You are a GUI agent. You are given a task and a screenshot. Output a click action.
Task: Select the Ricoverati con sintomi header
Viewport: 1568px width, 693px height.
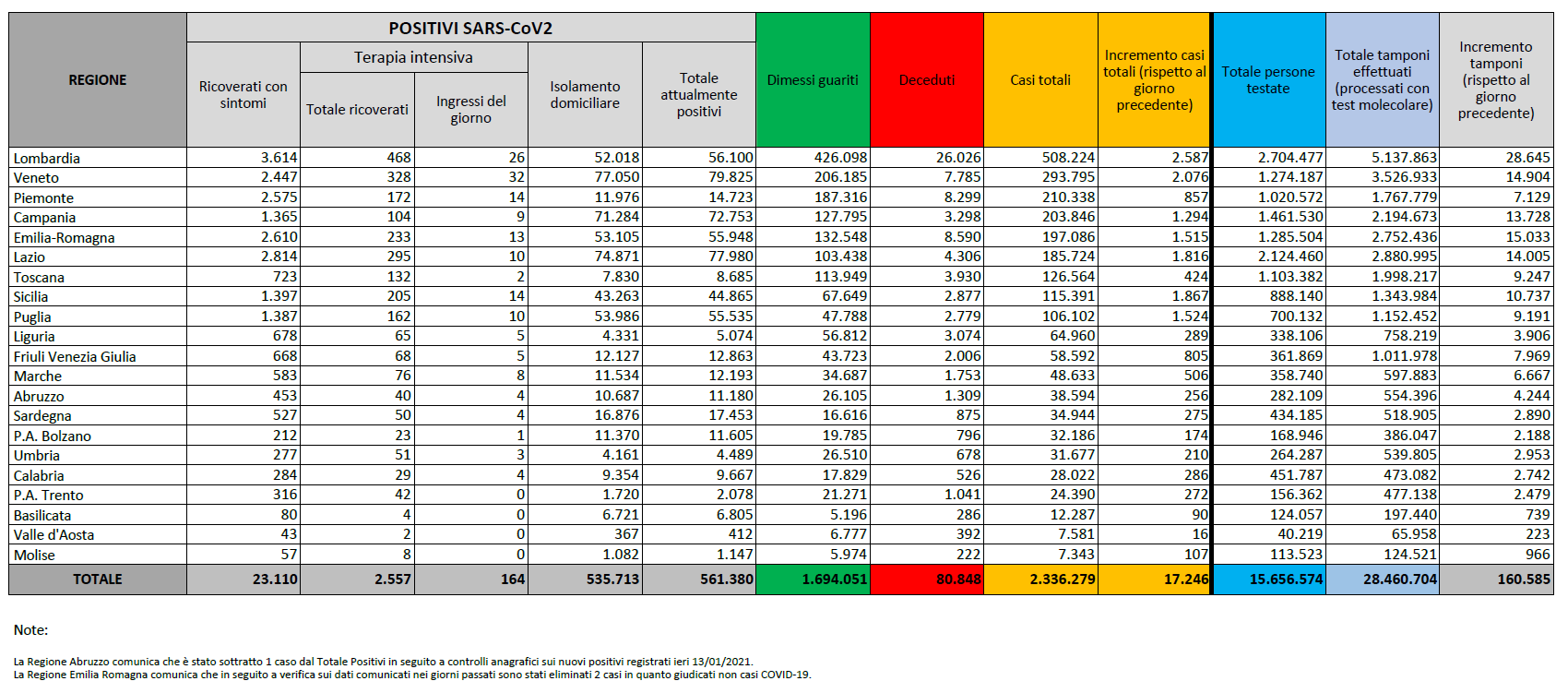coord(243,95)
